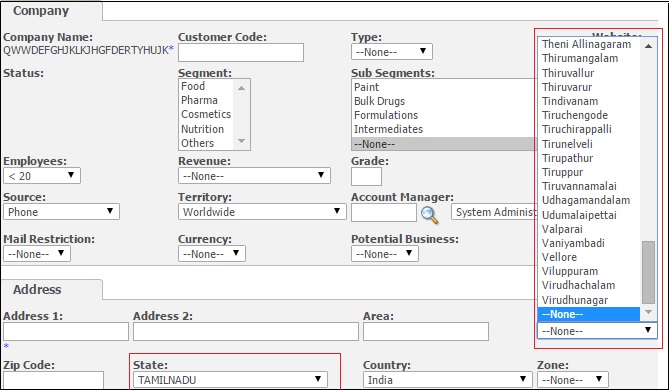Open the State dropdown showing TAMILNADU
669x390 pixels.
[230, 379]
